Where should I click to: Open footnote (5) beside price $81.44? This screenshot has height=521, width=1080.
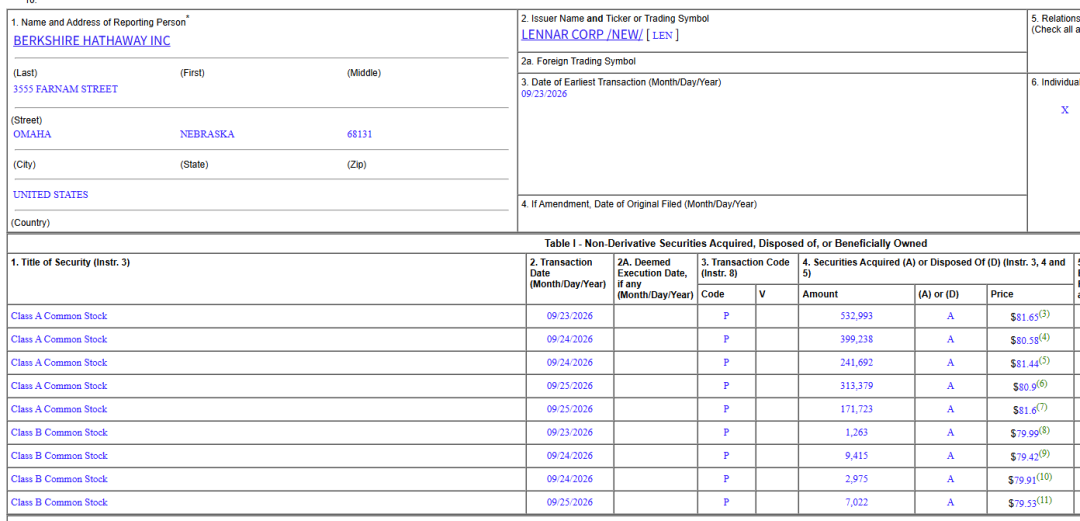1045,360
